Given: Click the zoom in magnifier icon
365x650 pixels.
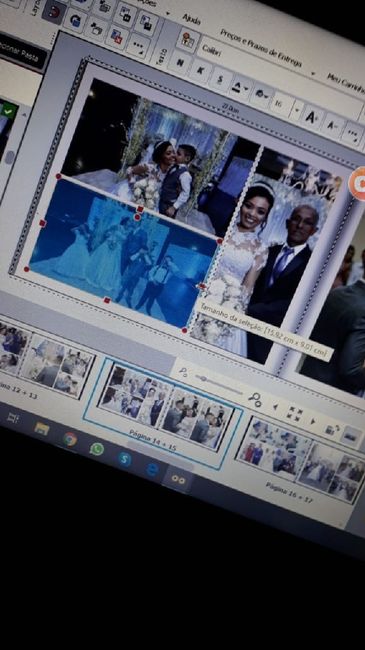Looking at the screenshot, I should 255,400.
